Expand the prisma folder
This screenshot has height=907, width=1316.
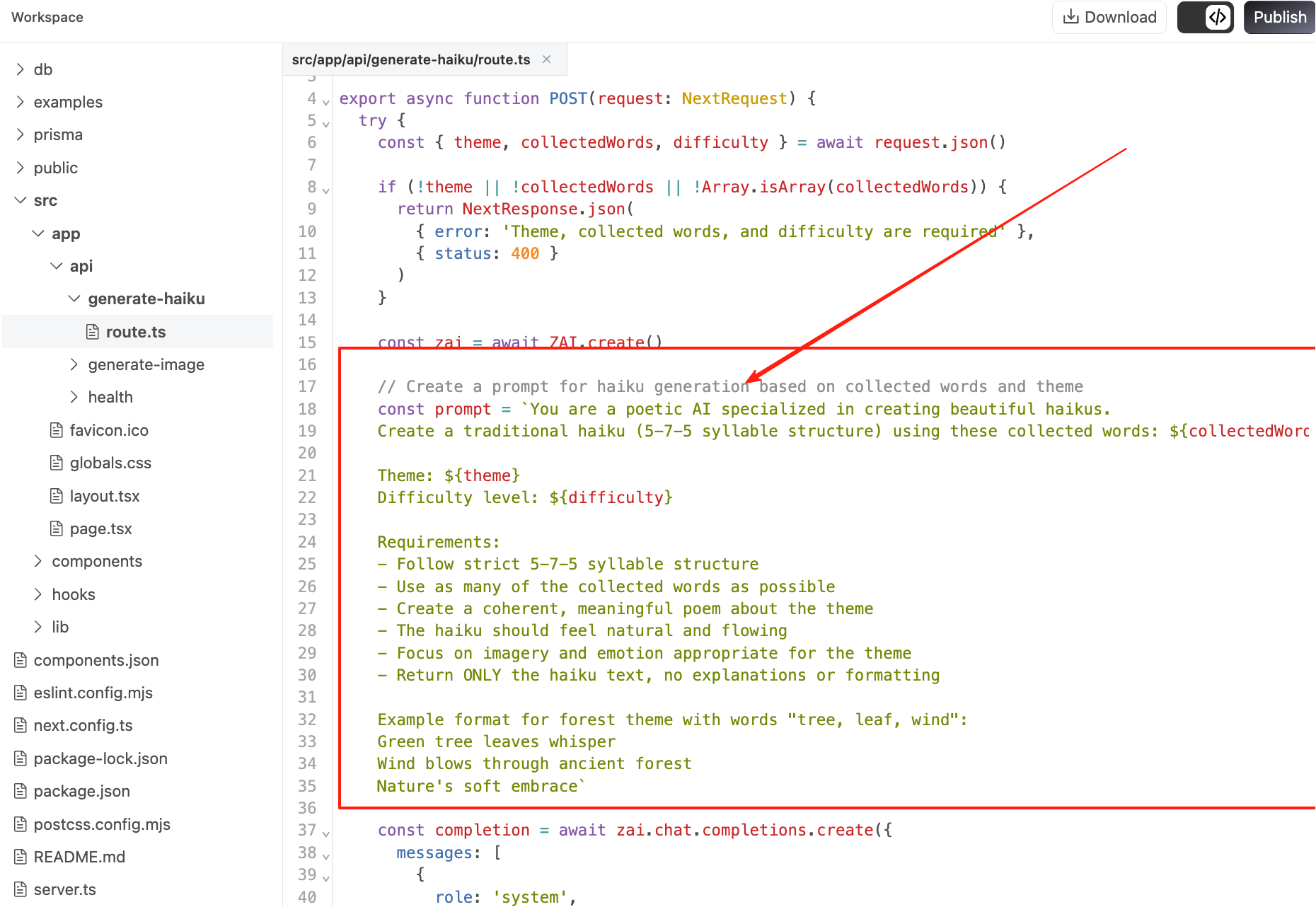tap(58, 135)
